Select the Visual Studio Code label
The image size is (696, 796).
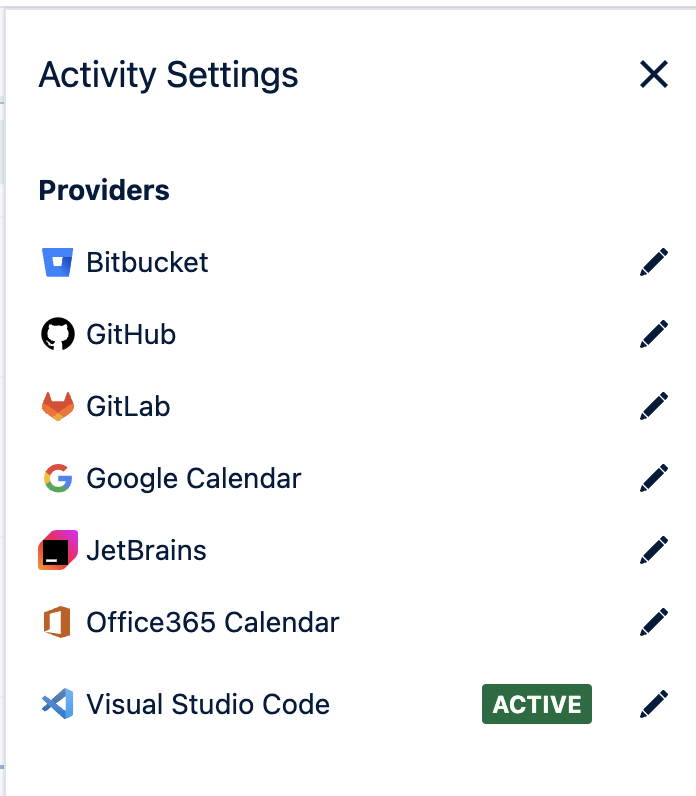tap(208, 704)
